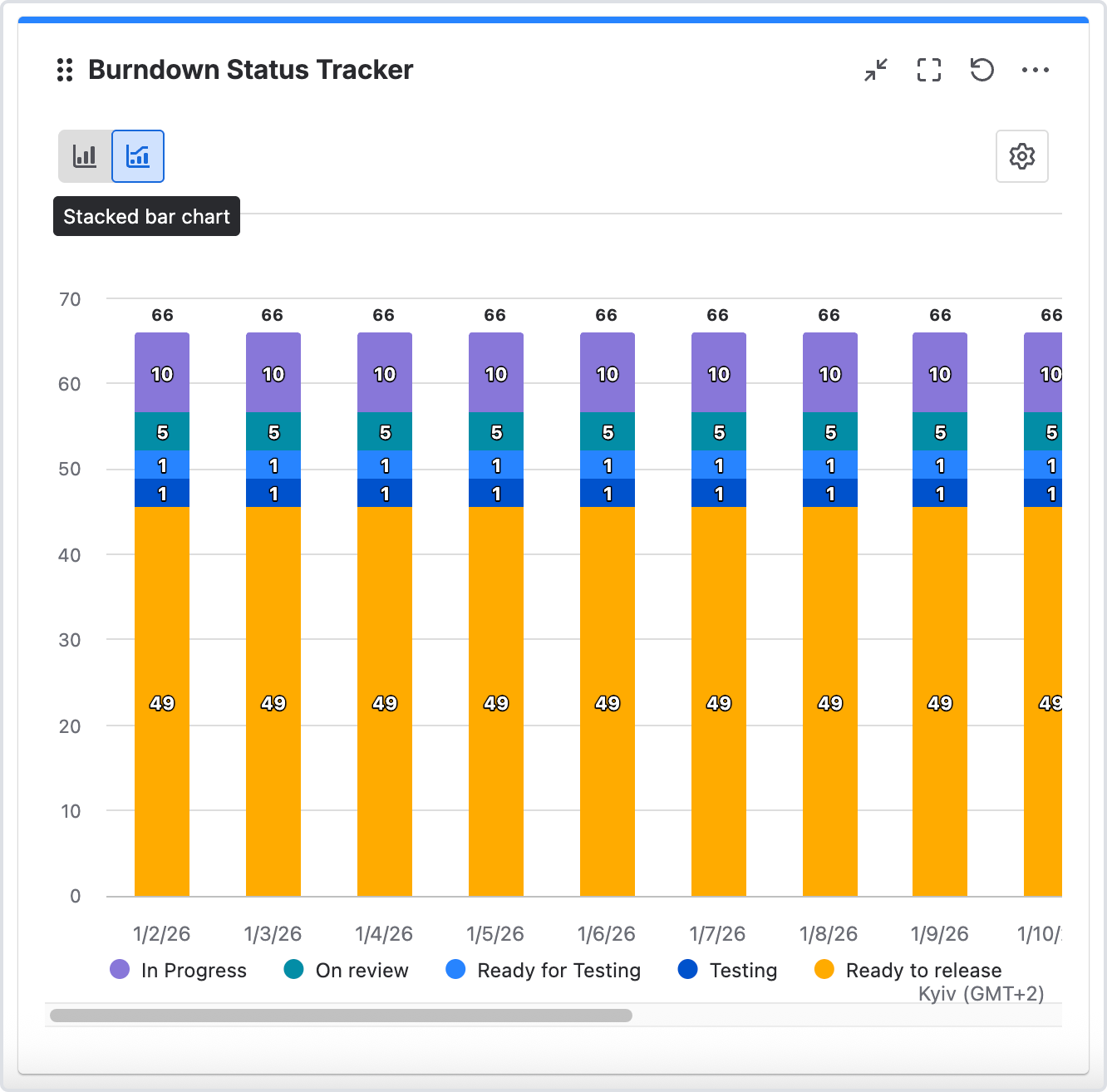This screenshot has height=1092, width=1107.
Task: Minimize the Burndown Status Tracker gadget
Action: coord(876,71)
